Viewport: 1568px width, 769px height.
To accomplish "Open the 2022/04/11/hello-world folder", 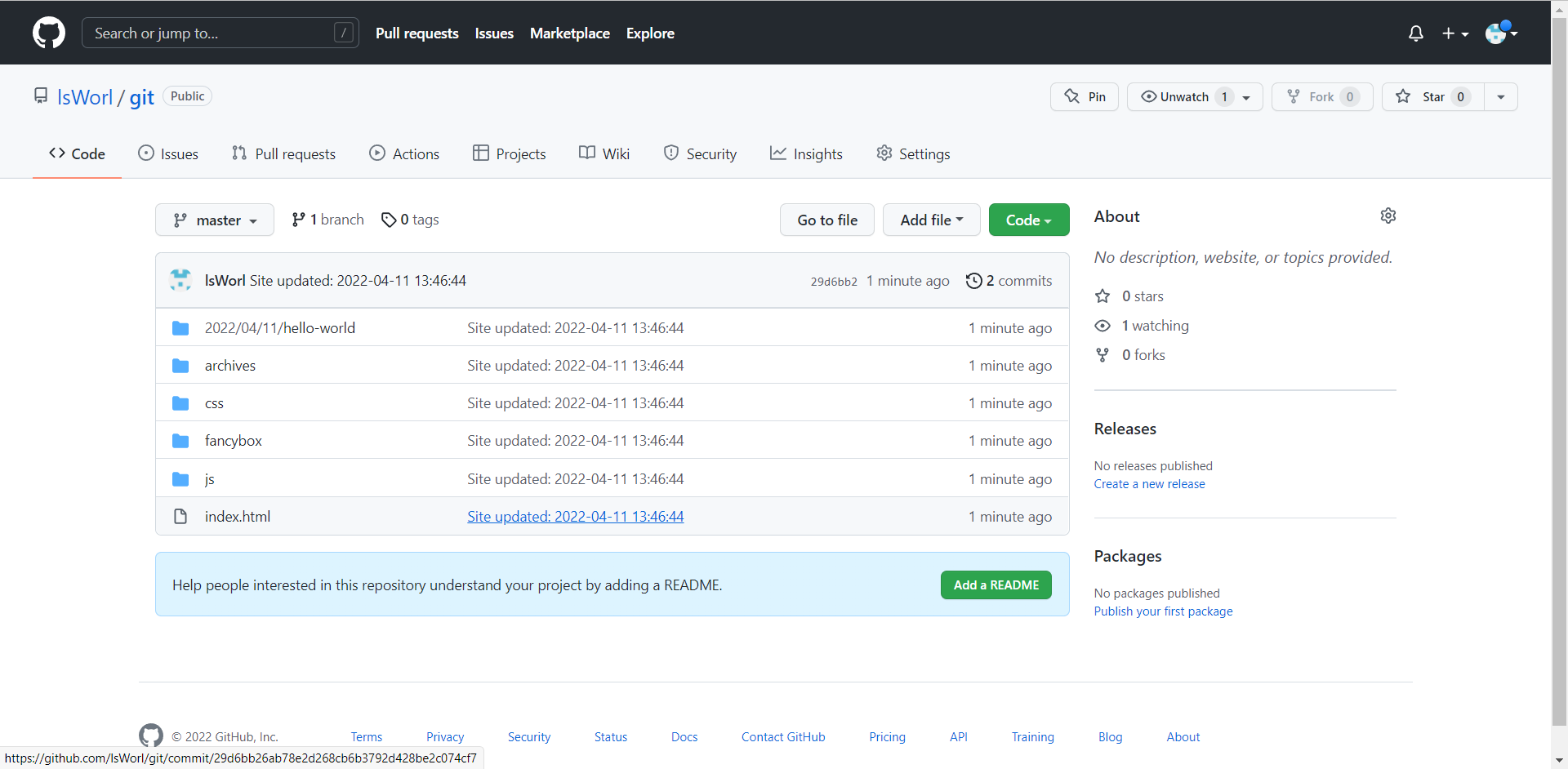I will (x=280, y=327).
